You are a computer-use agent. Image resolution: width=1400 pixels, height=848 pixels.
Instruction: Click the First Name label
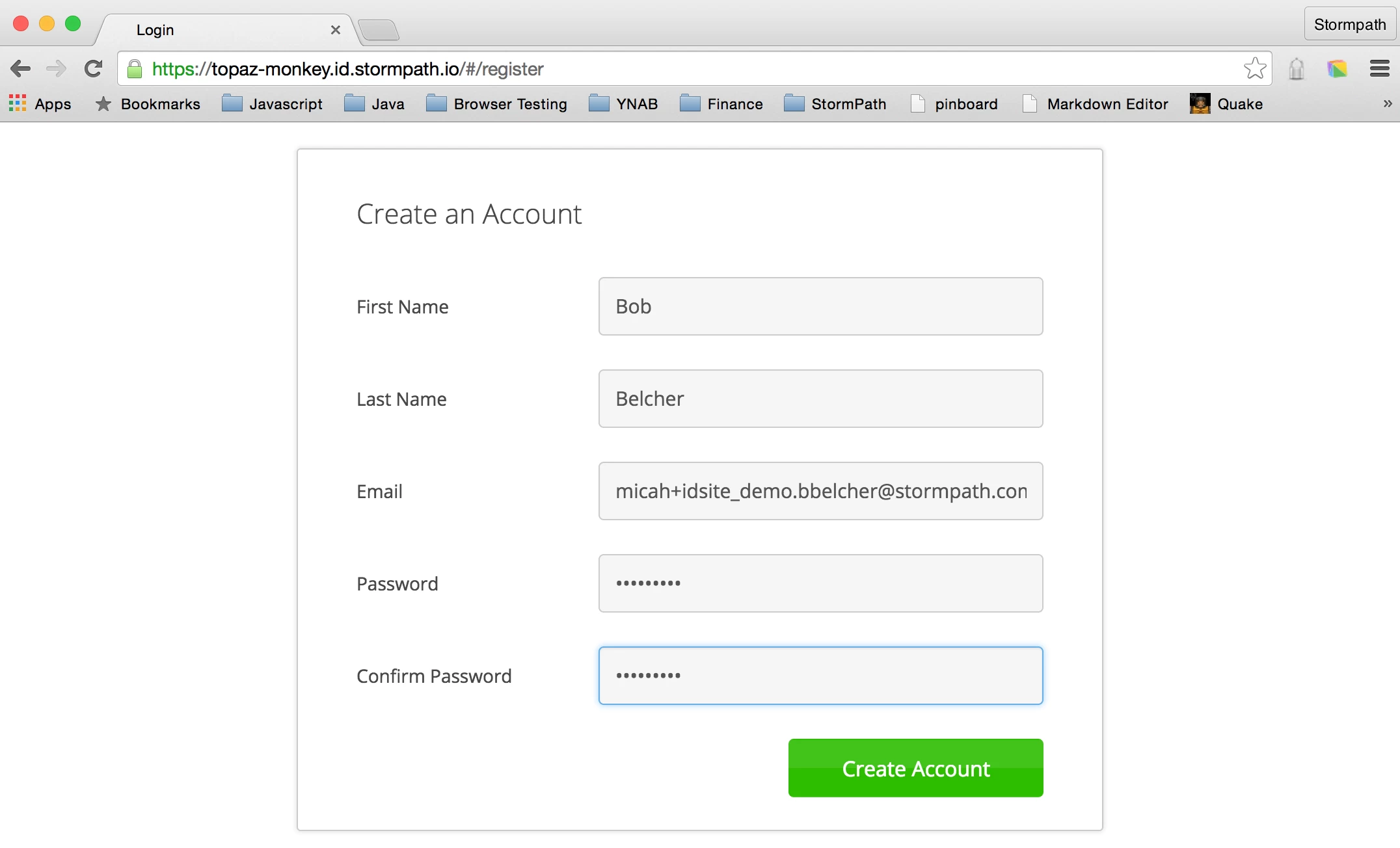coord(403,307)
